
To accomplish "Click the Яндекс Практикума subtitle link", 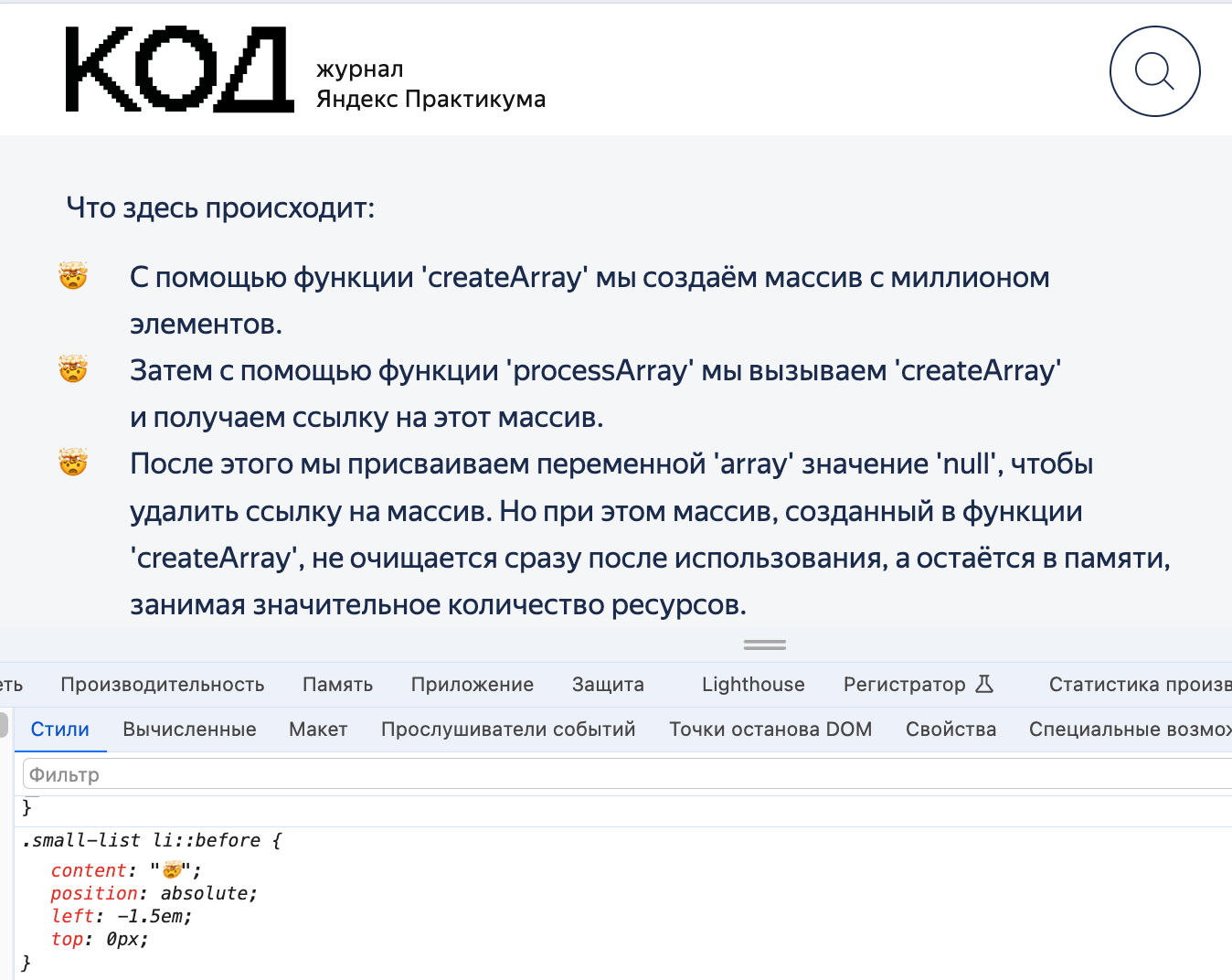I will pyautogui.click(x=430, y=99).
